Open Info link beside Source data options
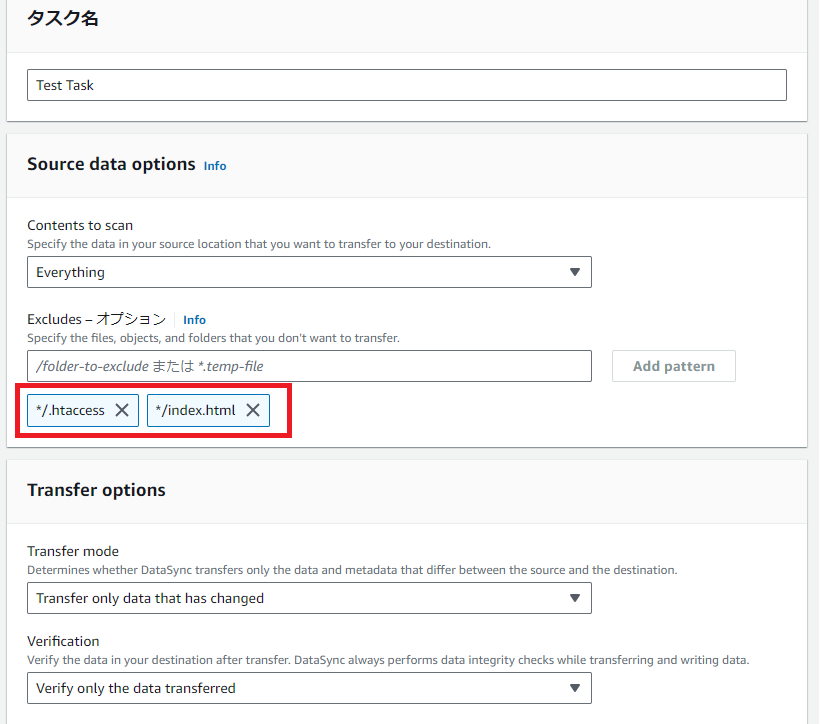The width and height of the screenshot is (820, 724). click(215, 166)
